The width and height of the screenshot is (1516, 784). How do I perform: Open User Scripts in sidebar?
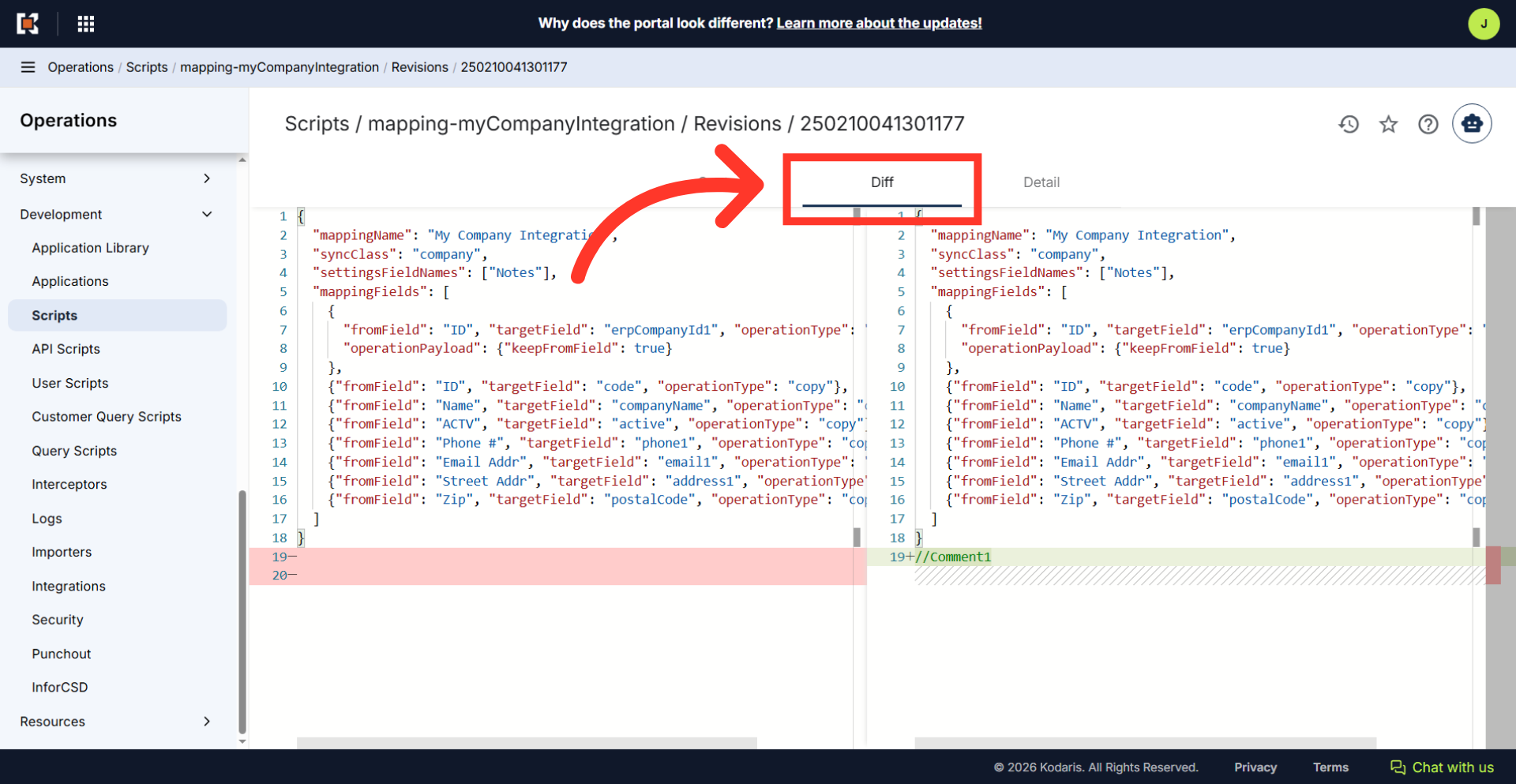[x=70, y=383]
